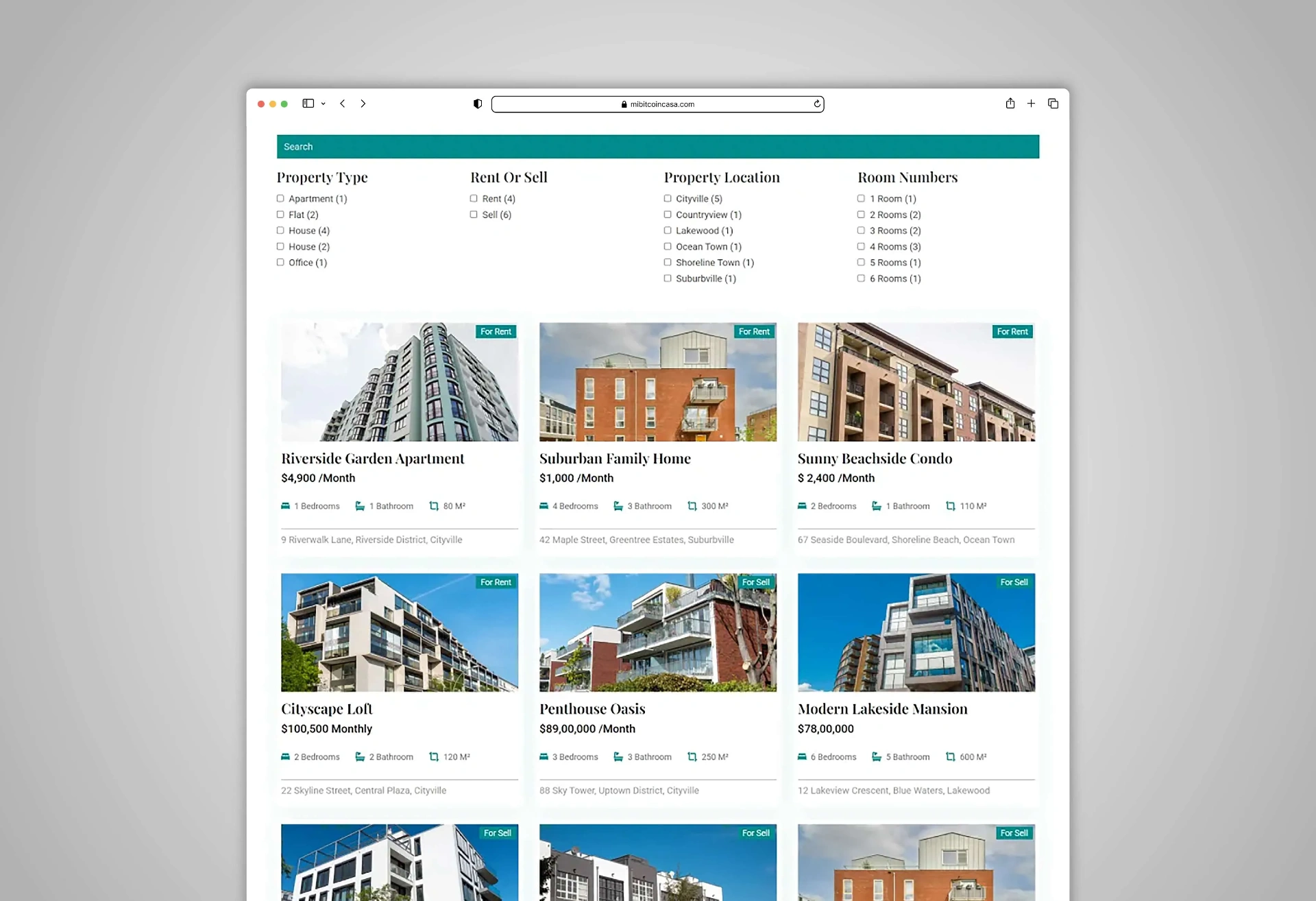Open the Sunny Beachside Condo title link
The image size is (1316, 901).
click(875, 458)
